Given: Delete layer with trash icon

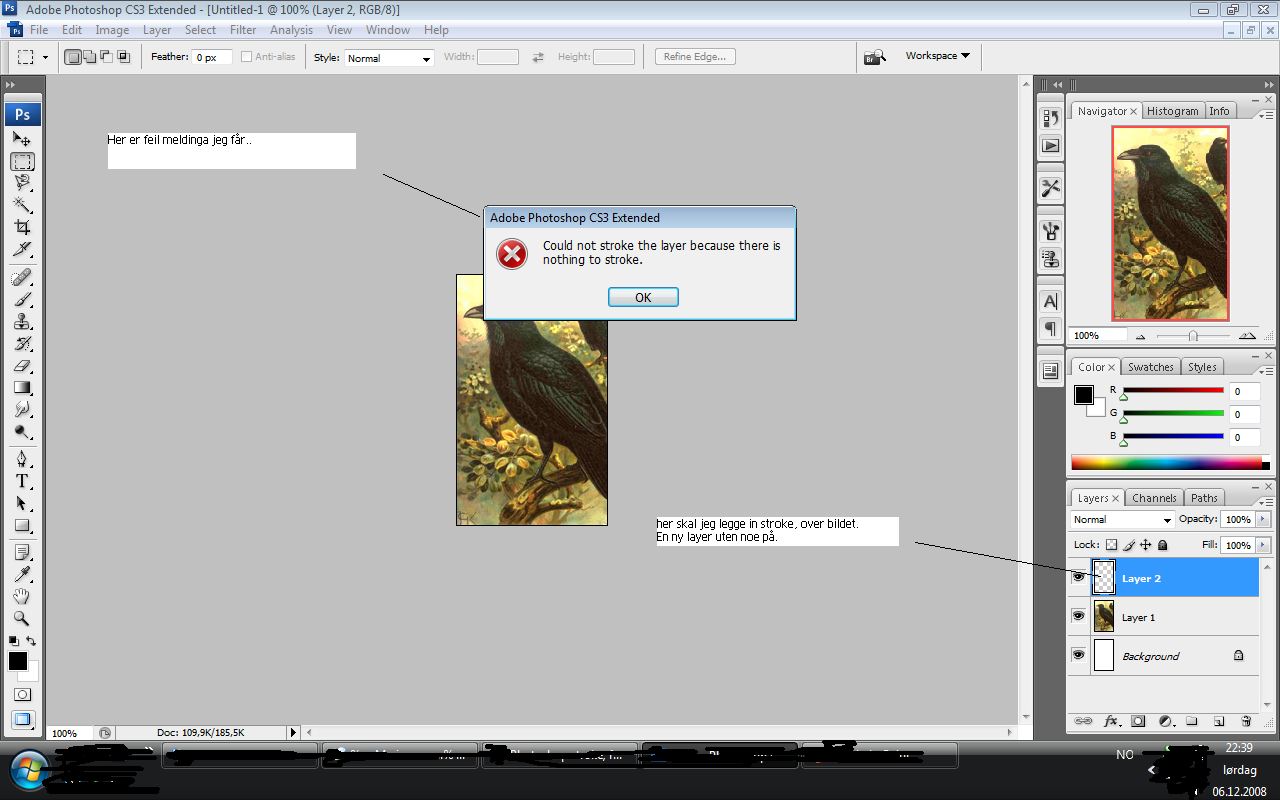Looking at the screenshot, I should [x=1246, y=721].
